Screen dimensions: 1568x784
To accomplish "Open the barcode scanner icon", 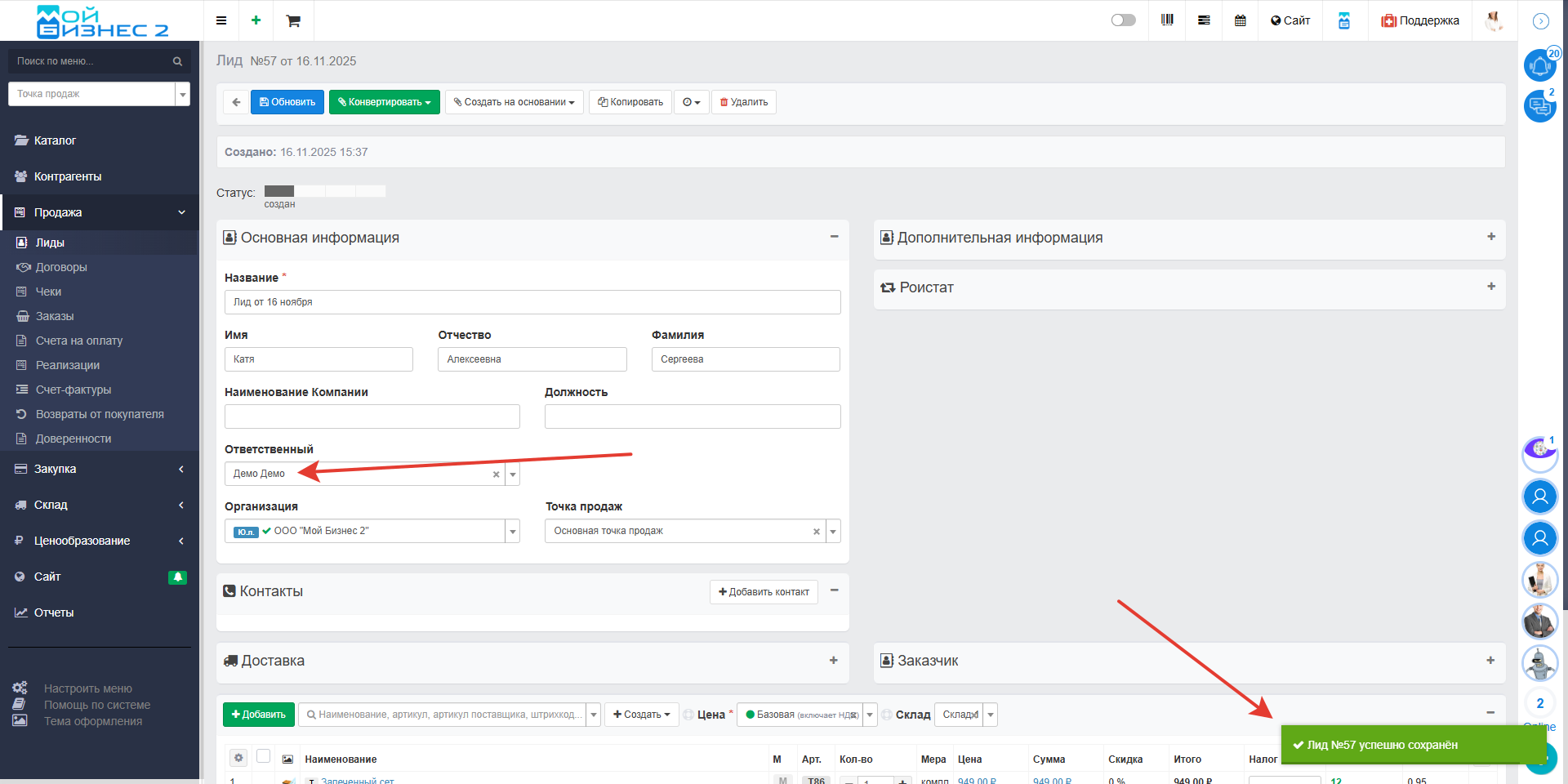I will click(1167, 20).
